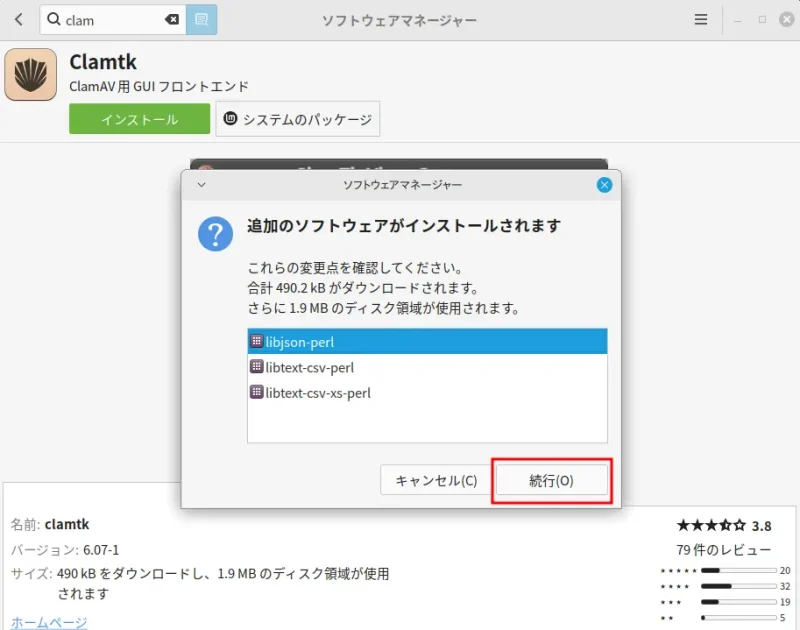Close the main ソフトウェアマネージャー window
This screenshot has height=630, width=800.
click(x=787, y=19)
